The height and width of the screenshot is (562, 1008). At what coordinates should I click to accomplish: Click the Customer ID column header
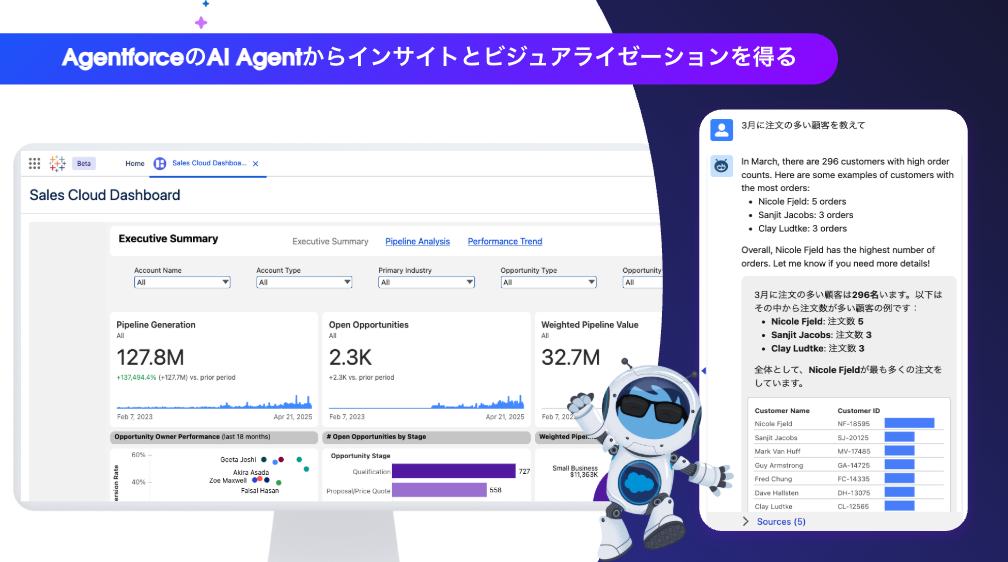pos(858,410)
